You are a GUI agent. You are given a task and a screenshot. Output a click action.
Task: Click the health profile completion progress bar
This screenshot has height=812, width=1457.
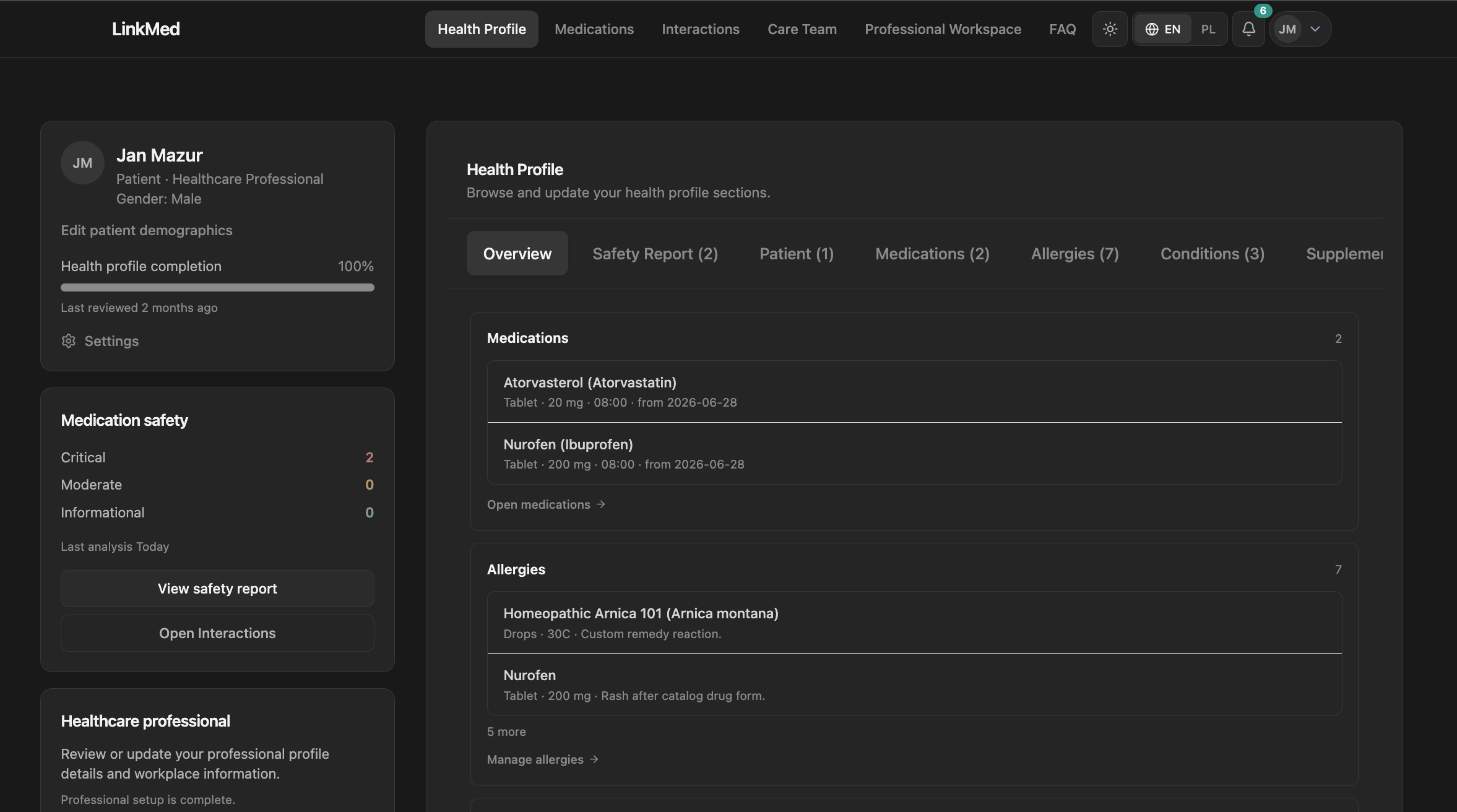(217, 287)
